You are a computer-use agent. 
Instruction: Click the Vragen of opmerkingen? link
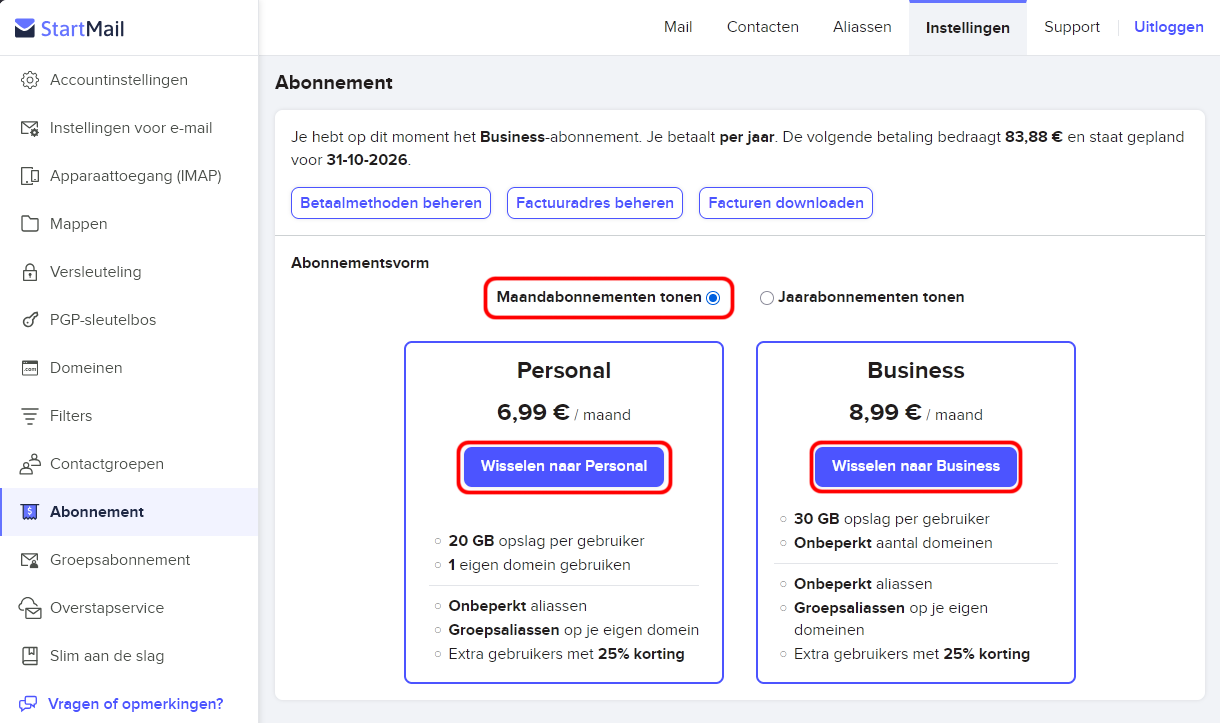(136, 704)
